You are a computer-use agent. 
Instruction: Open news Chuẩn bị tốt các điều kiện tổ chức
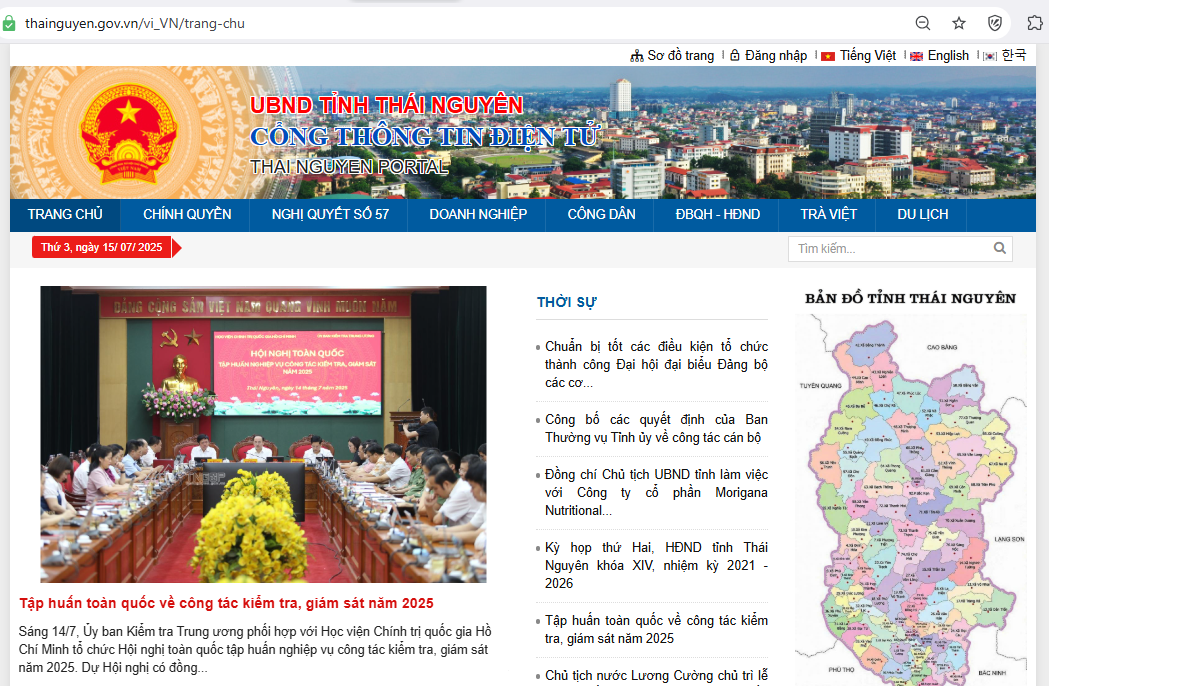[656, 364]
